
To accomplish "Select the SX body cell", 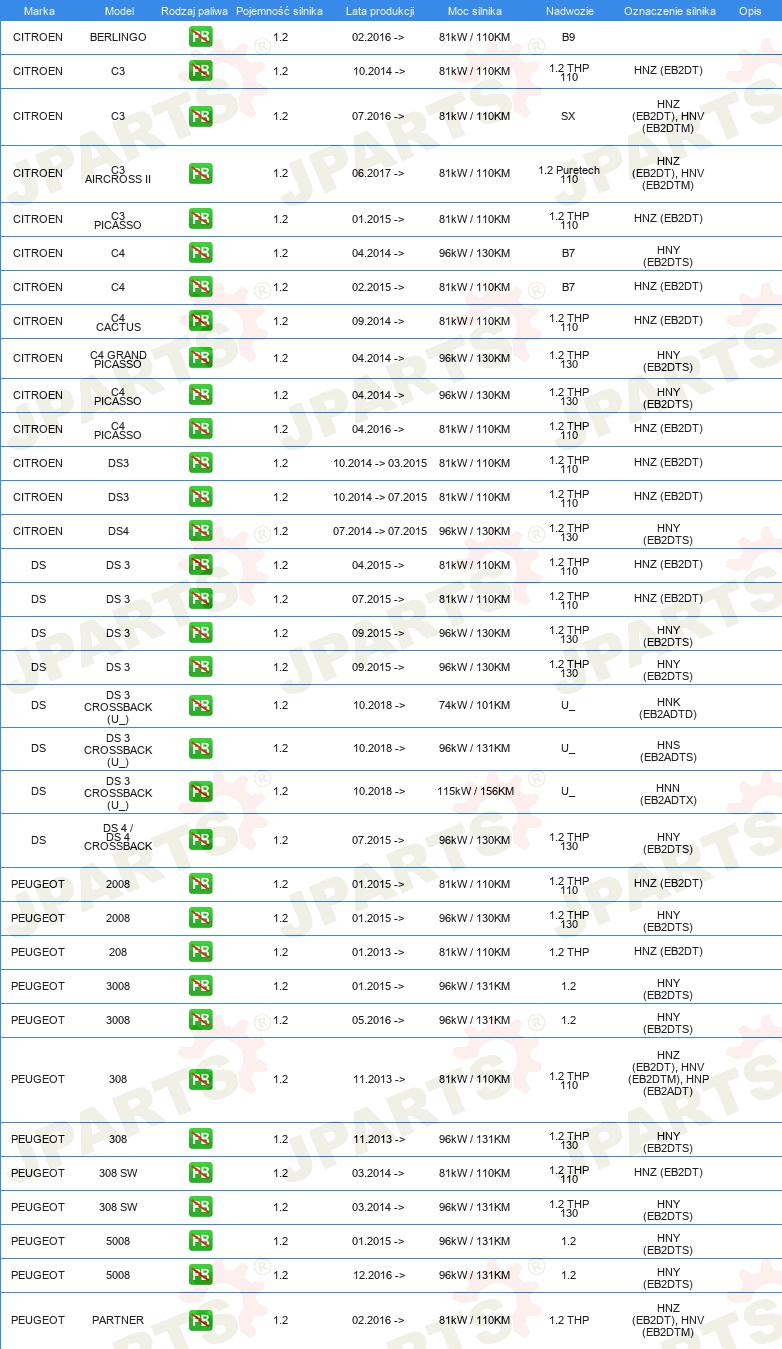I will 568,117.
